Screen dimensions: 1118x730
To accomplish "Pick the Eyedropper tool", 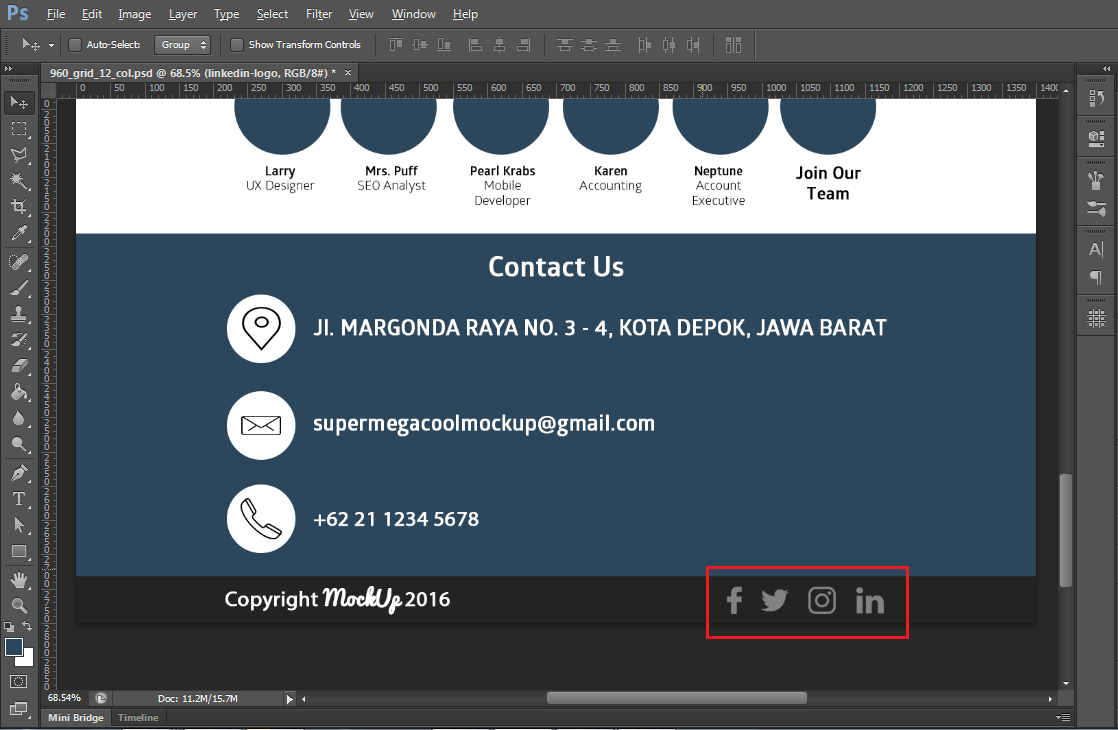I will (x=20, y=233).
